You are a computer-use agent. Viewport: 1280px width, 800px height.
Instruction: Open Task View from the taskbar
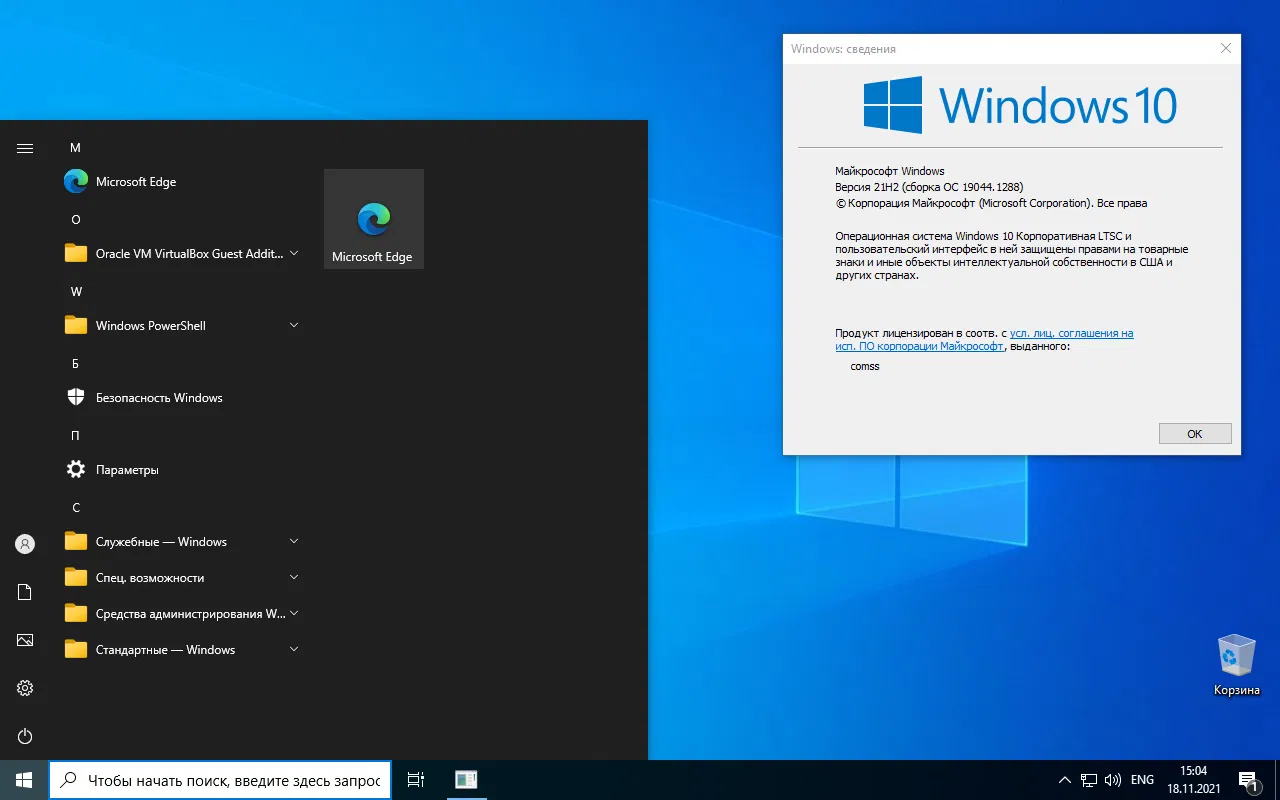416,780
